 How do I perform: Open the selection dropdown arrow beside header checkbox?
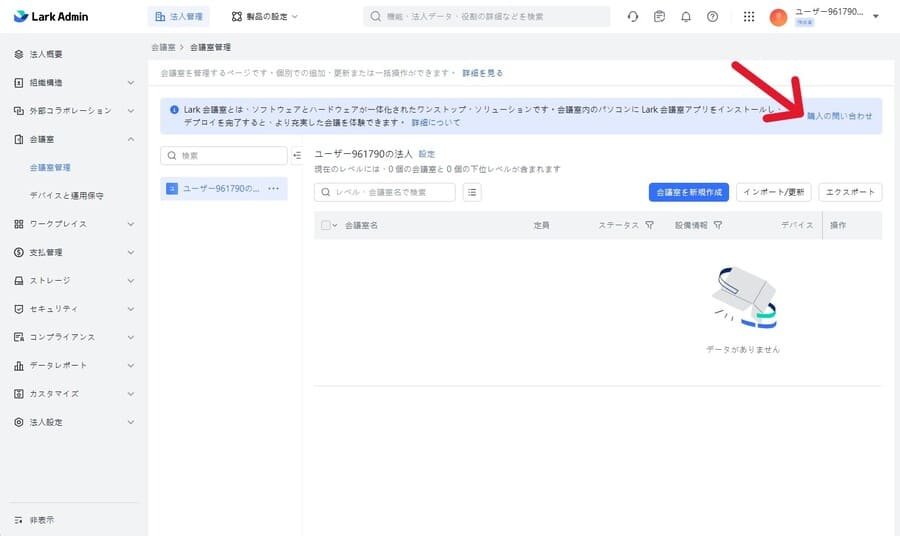[x=335, y=226]
